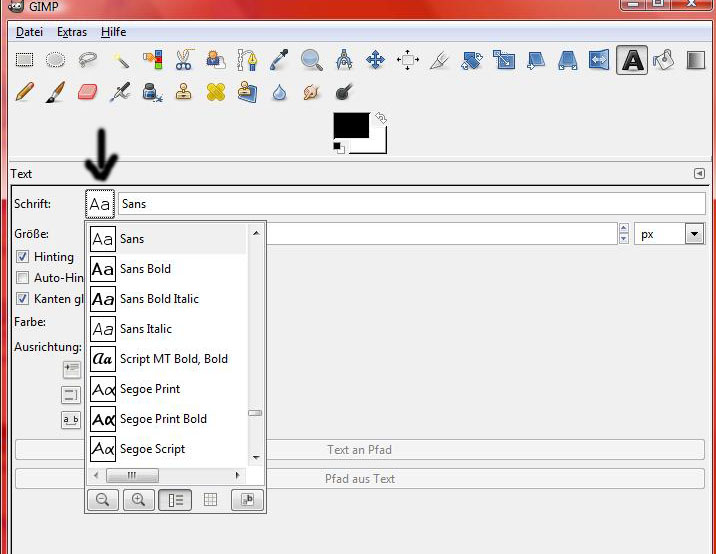This screenshot has height=554, width=716.
Task: Enable the Auto-Hinting checkbox
Action: 23,278
